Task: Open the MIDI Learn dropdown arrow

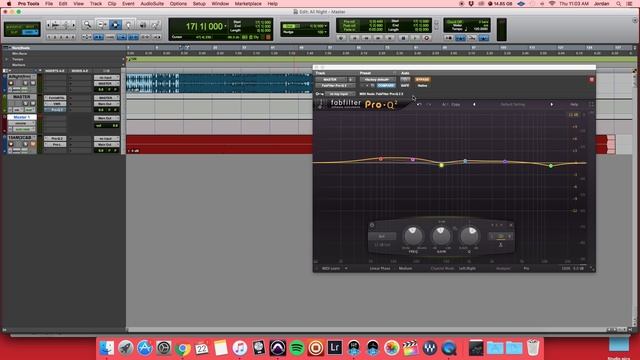Action: [x=346, y=269]
